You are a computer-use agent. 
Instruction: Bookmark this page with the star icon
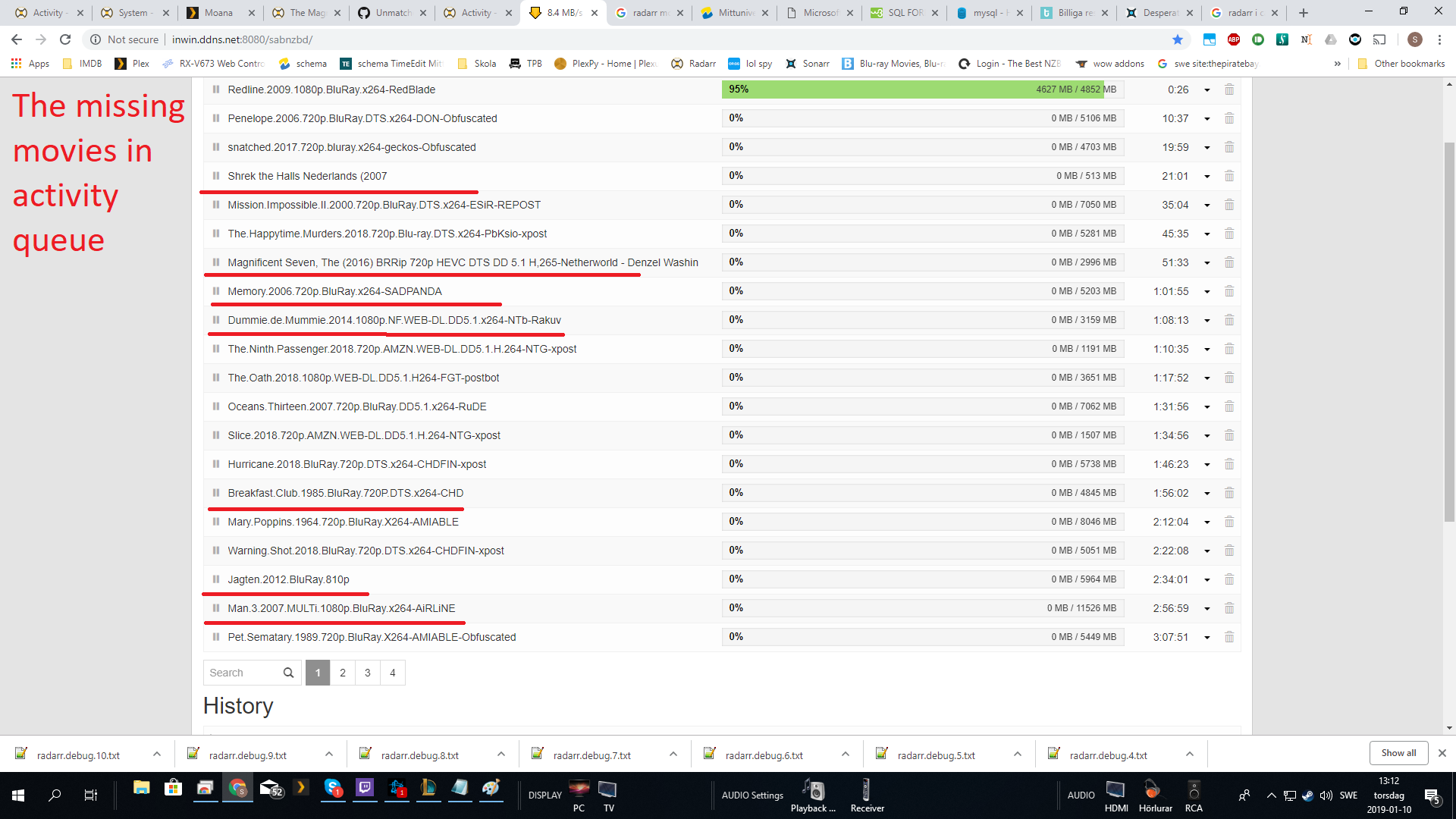click(1177, 39)
